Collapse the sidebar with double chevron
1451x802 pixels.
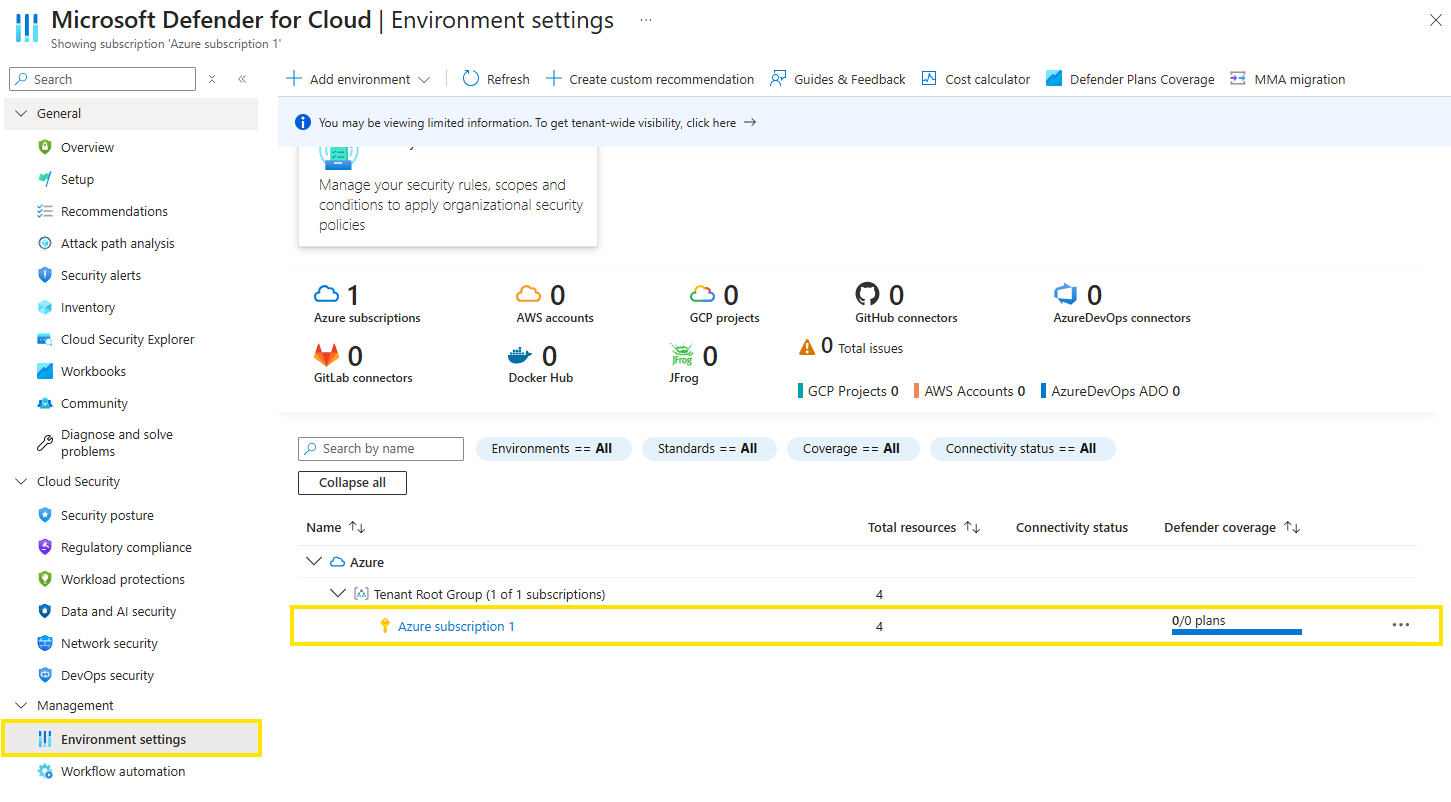click(x=242, y=79)
